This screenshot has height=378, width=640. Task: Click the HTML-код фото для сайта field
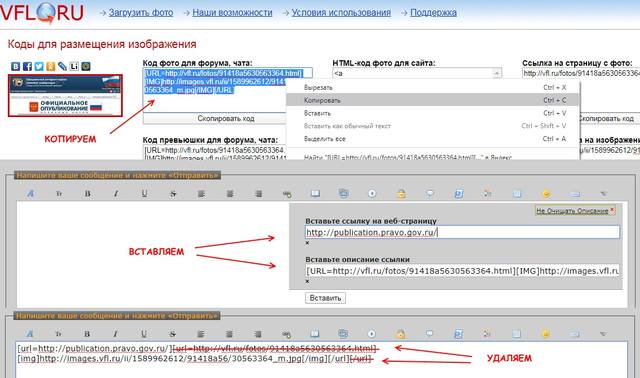417,73
